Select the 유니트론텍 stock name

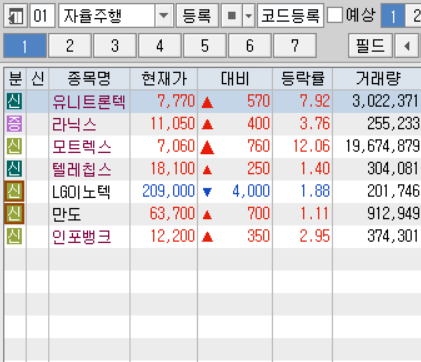pyautogui.click(x=89, y=102)
